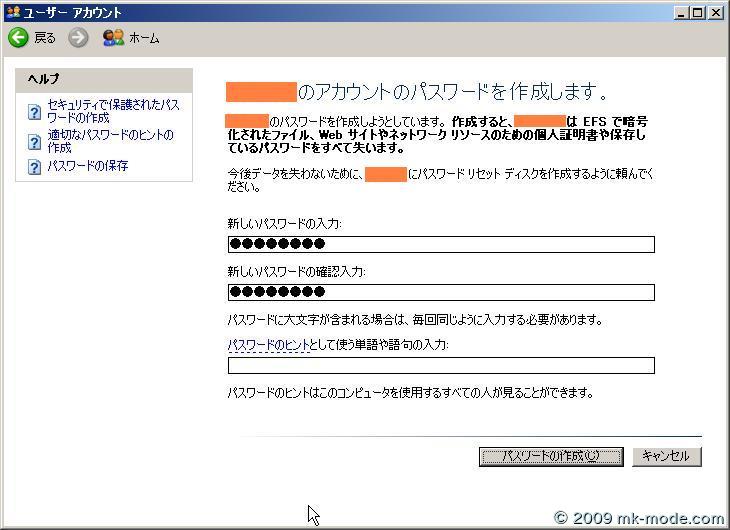Open help icon for パスワードの保存
This screenshot has height=530, width=730.
34,167
